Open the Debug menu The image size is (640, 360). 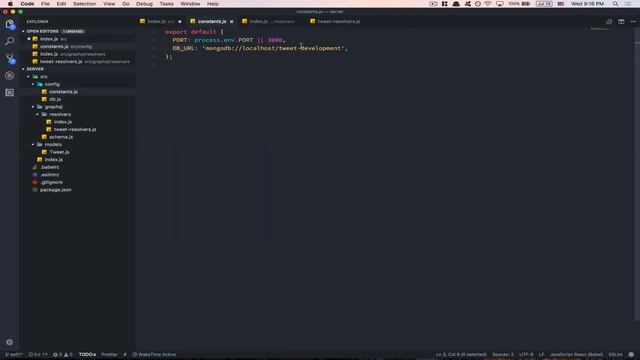(x=144, y=4)
